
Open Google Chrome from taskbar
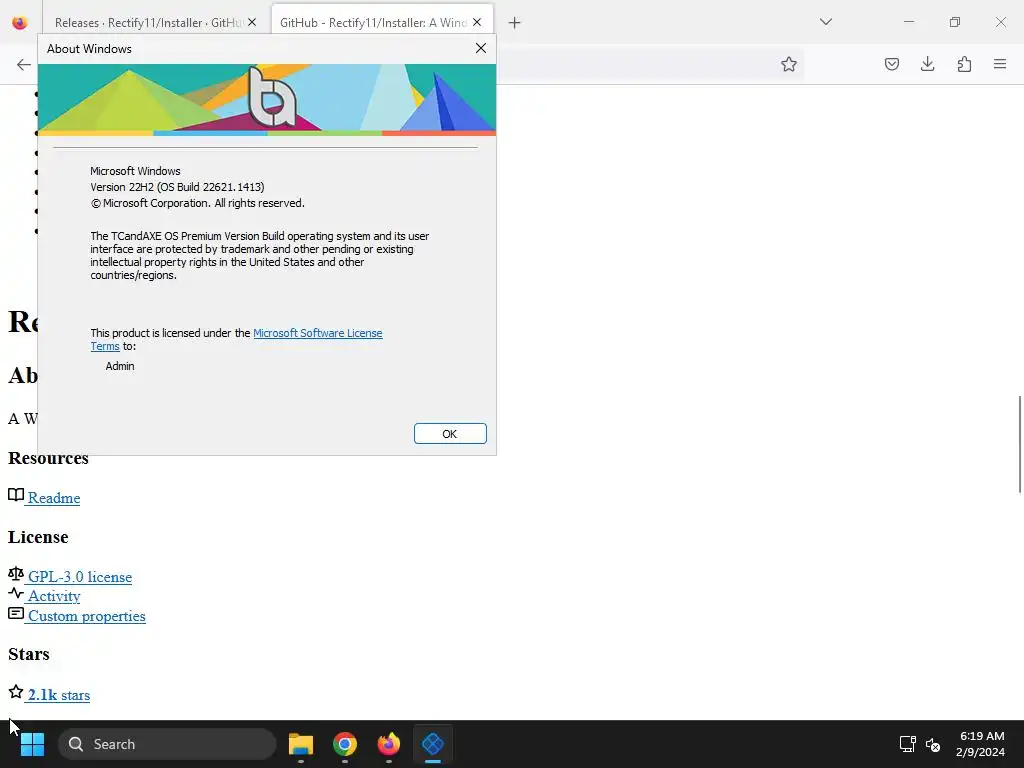pyautogui.click(x=345, y=744)
